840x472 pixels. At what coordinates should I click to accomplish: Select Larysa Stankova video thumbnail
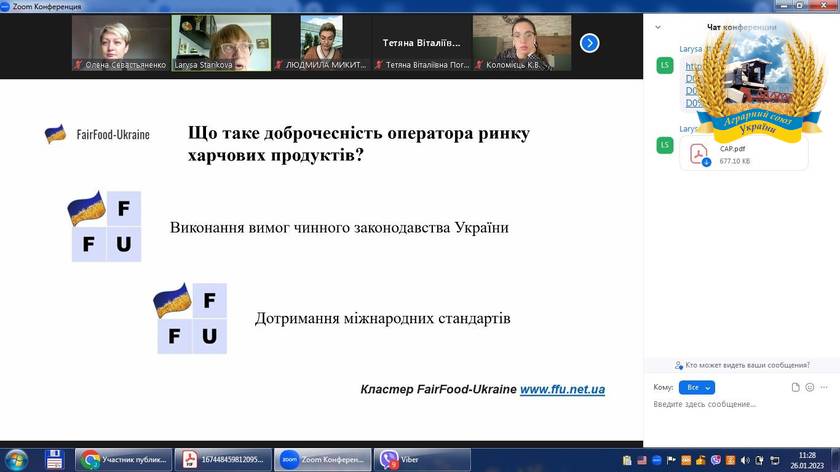(221, 43)
